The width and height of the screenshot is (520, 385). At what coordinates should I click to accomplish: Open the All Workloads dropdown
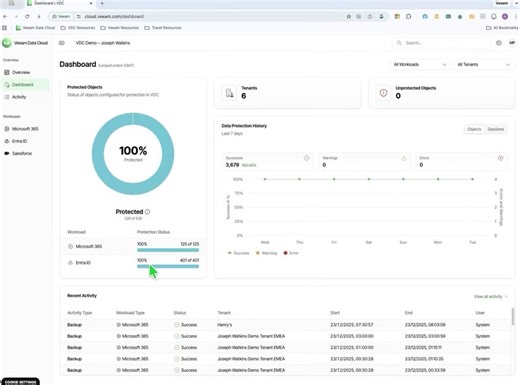tap(420, 64)
